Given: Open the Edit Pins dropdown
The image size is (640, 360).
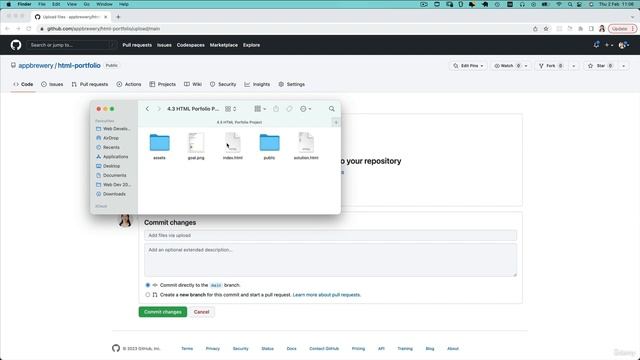Looking at the screenshot, I should click(468, 66).
